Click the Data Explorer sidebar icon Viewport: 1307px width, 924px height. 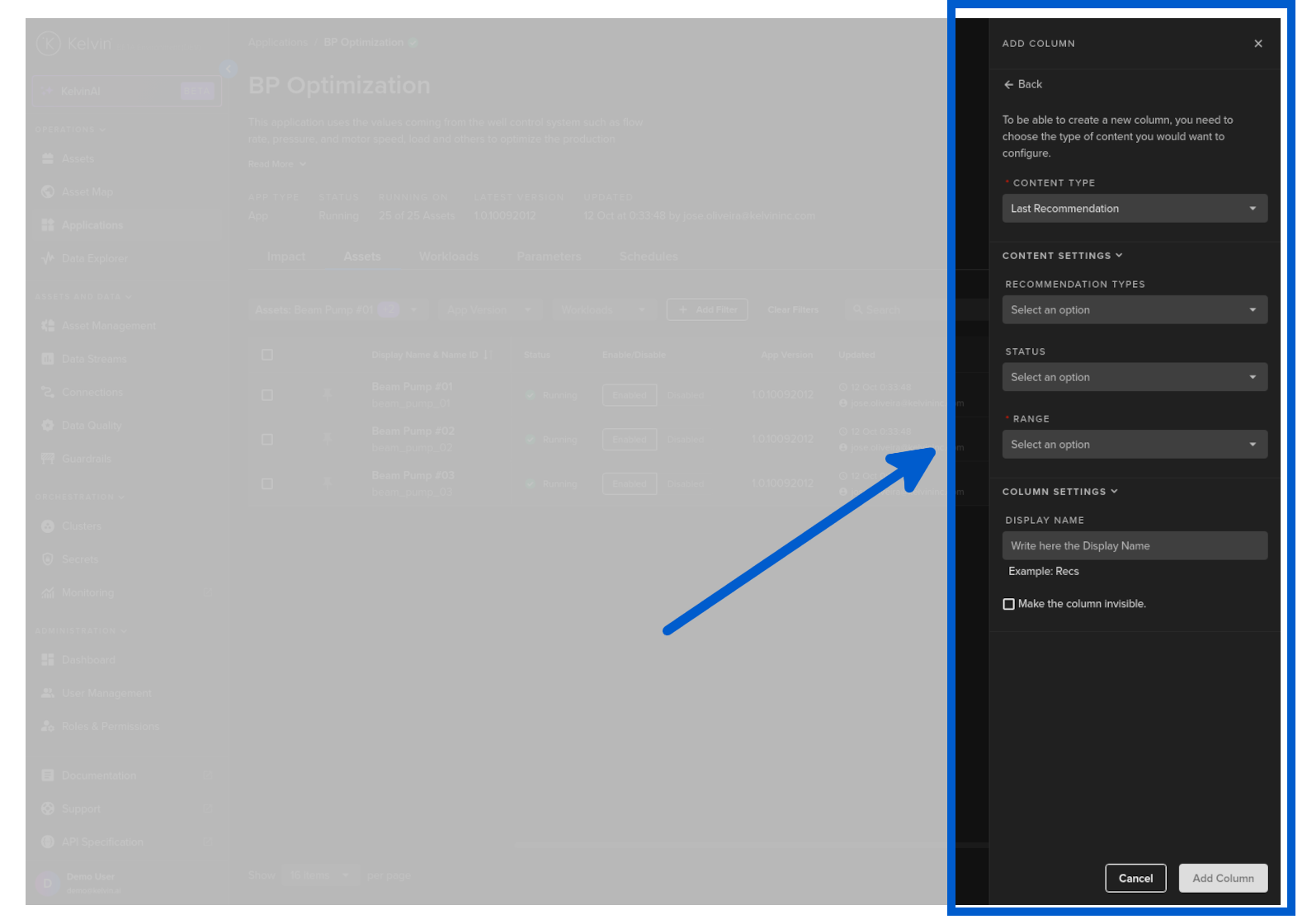(x=48, y=258)
